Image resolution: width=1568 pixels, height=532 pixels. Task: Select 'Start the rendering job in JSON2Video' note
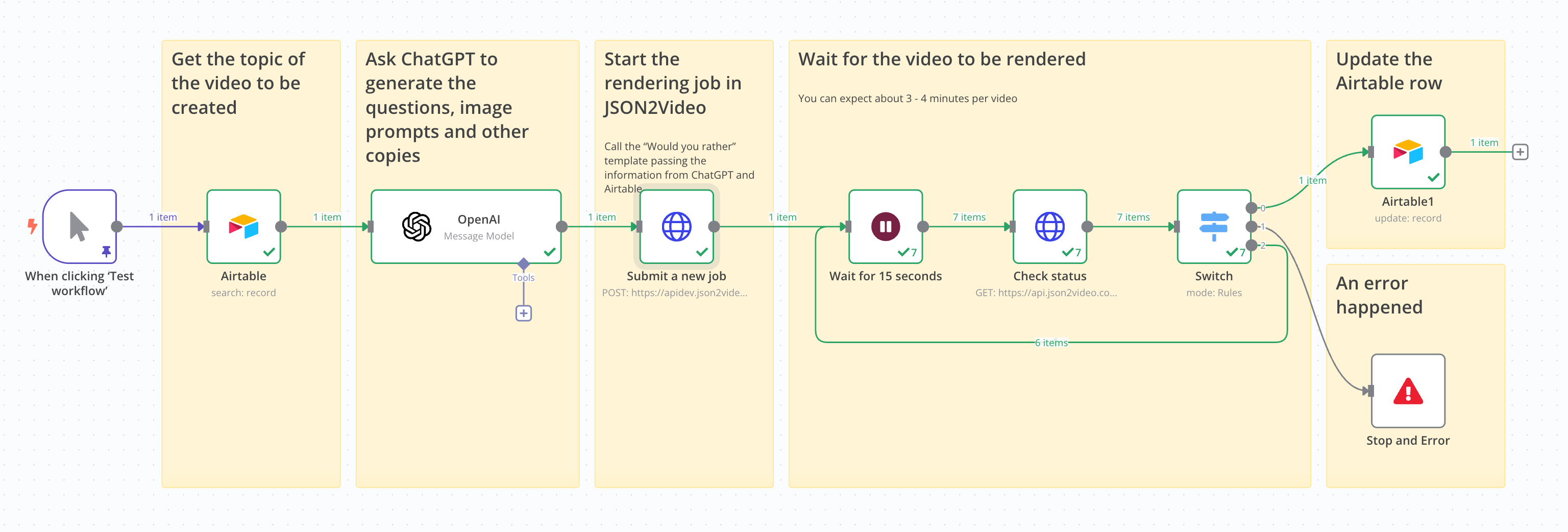tap(683, 263)
